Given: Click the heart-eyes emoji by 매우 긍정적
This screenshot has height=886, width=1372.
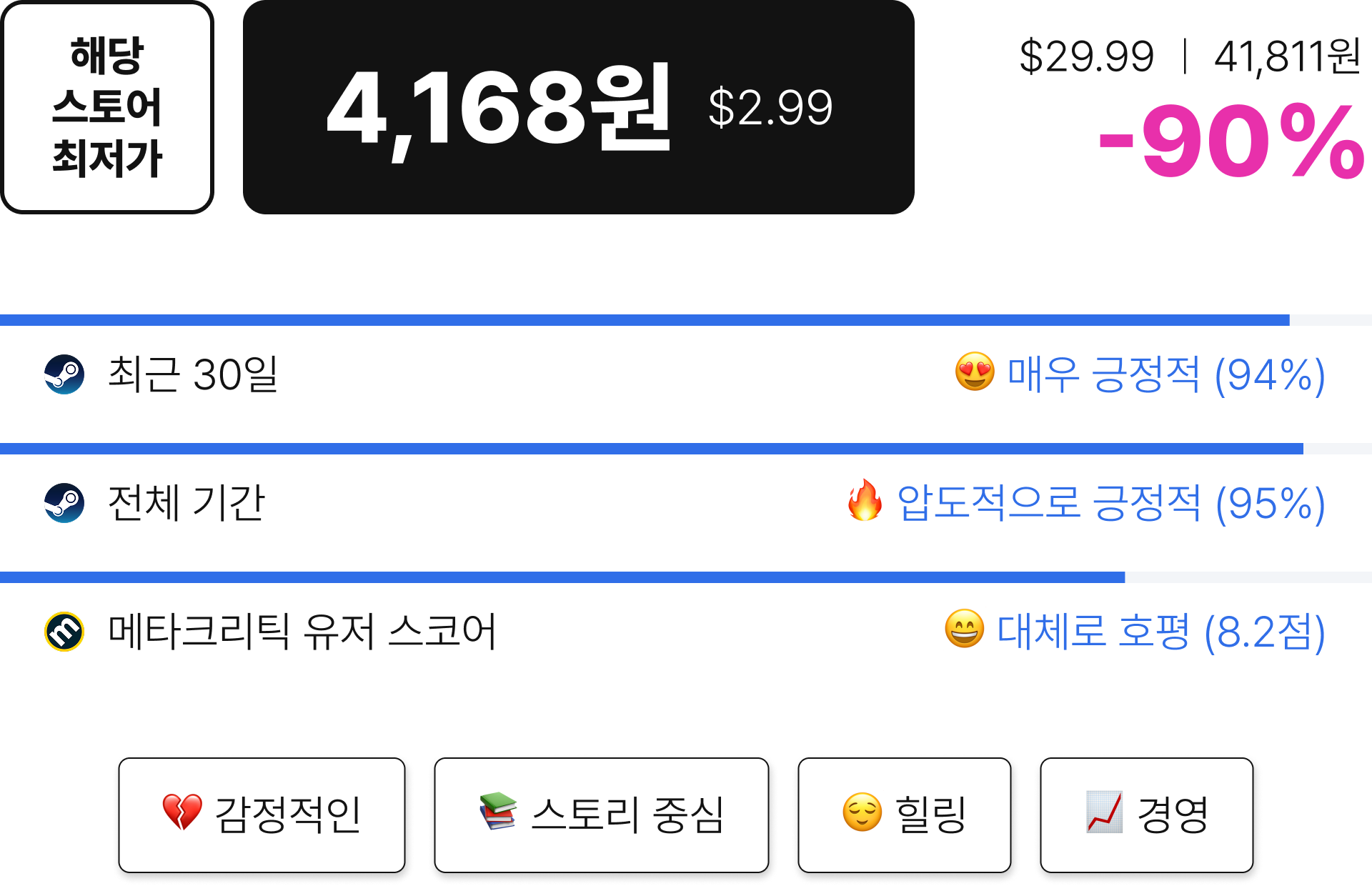Looking at the screenshot, I should click(975, 372).
